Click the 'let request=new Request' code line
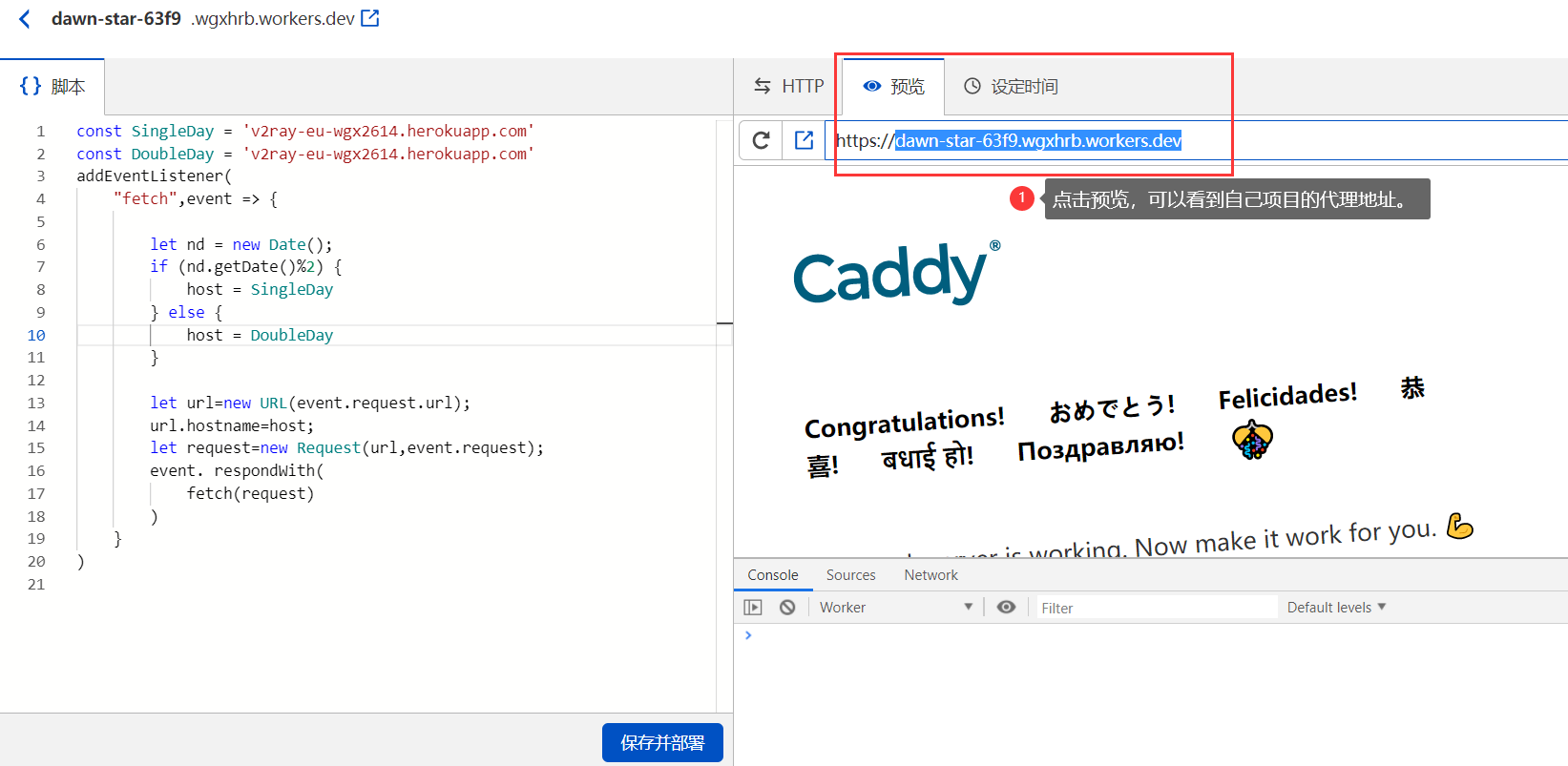 [346, 447]
